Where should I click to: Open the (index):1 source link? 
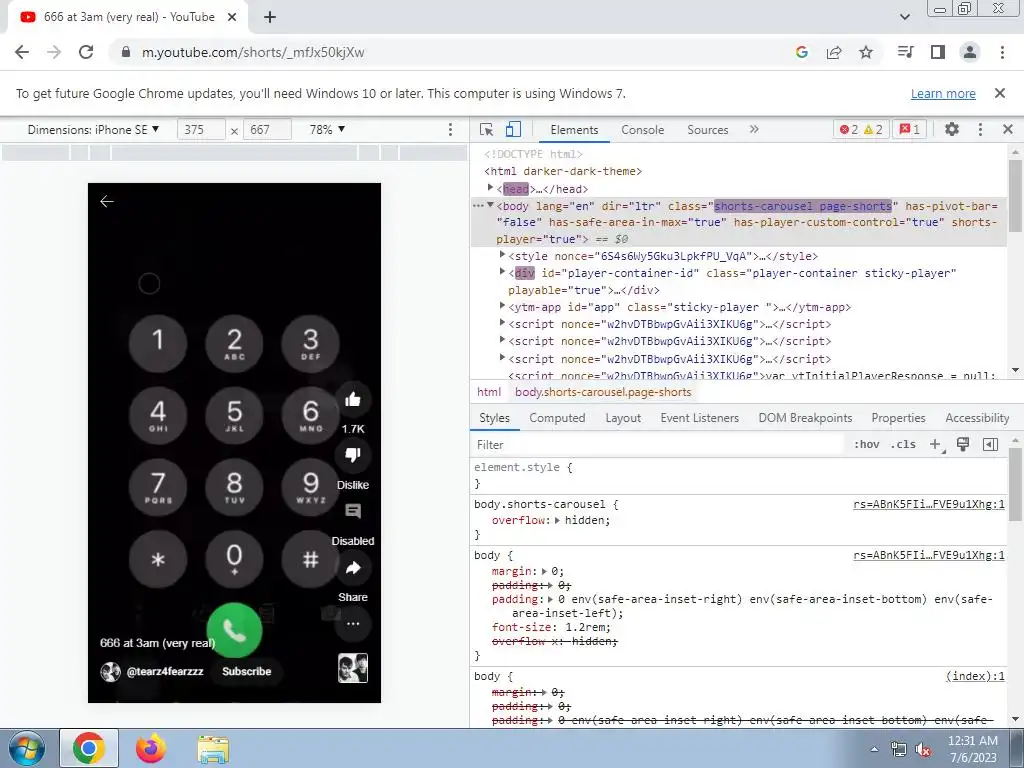point(975,676)
